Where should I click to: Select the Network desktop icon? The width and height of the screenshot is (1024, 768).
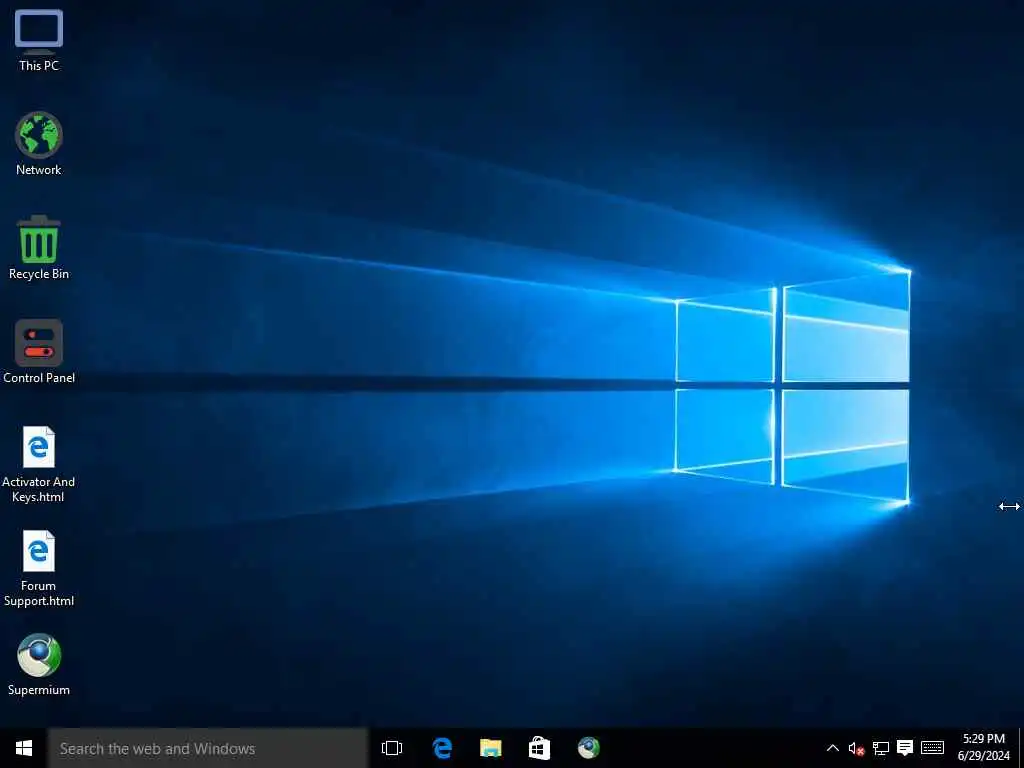39,144
